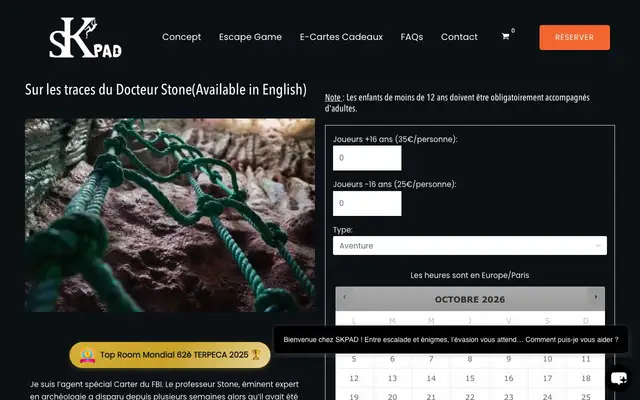Image resolution: width=640 pixels, height=400 pixels.
Task: Open E-Cartes Cadeaux page
Action: click(341, 37)
